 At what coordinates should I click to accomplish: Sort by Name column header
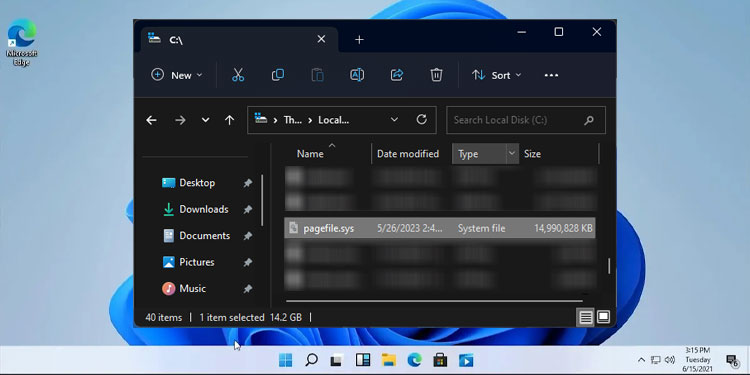(x=310, y=154)
